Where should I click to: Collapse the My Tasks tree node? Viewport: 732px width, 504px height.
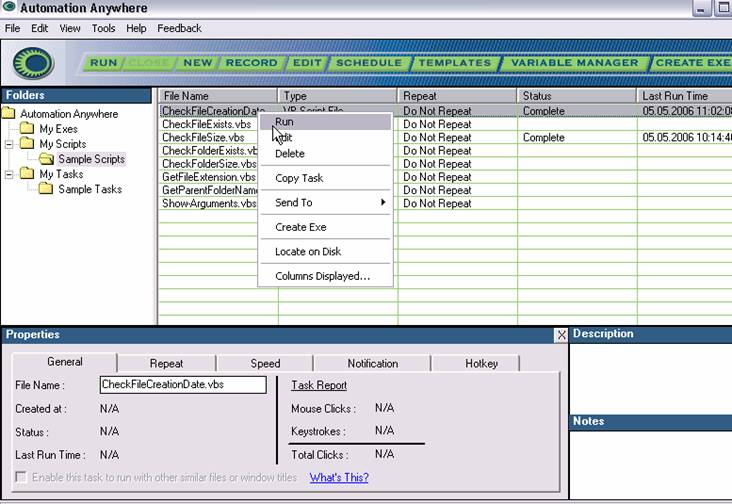click(9, 175)
